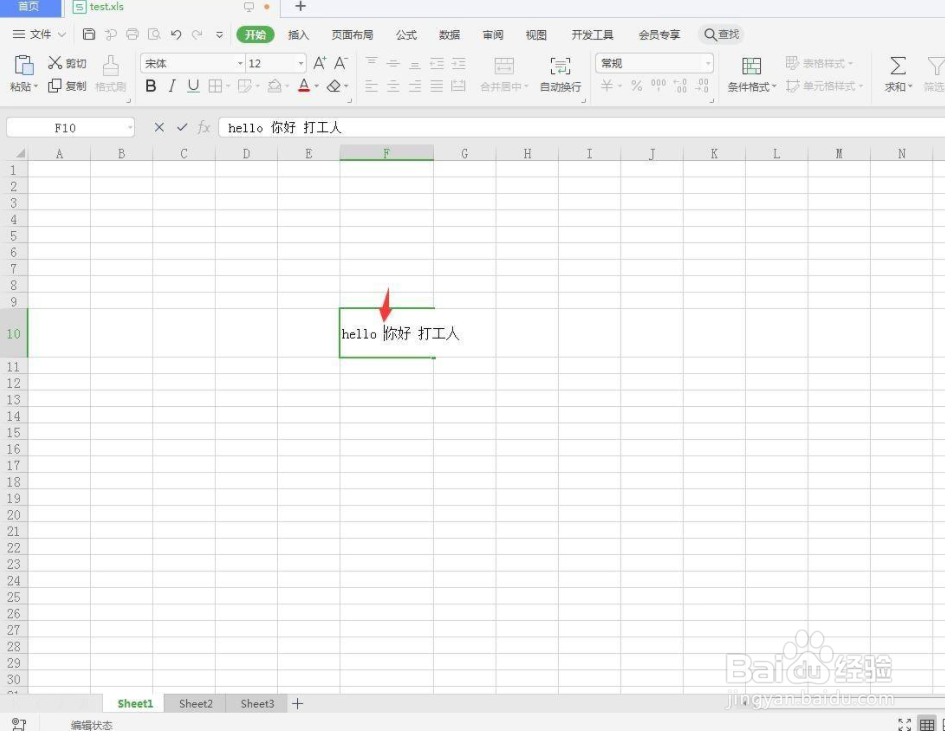Click the fx insert function icon

pyautogui.click(x=203, y=127)
